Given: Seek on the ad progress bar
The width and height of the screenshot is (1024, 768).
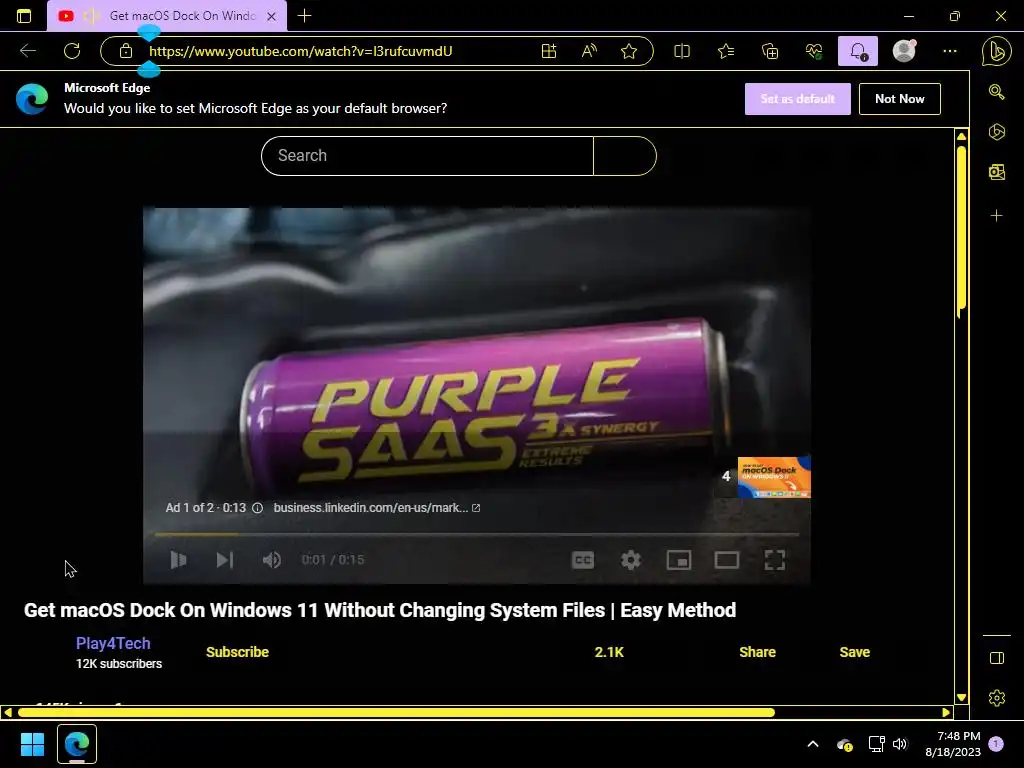Looking at the screenshot, I should 477,534.
